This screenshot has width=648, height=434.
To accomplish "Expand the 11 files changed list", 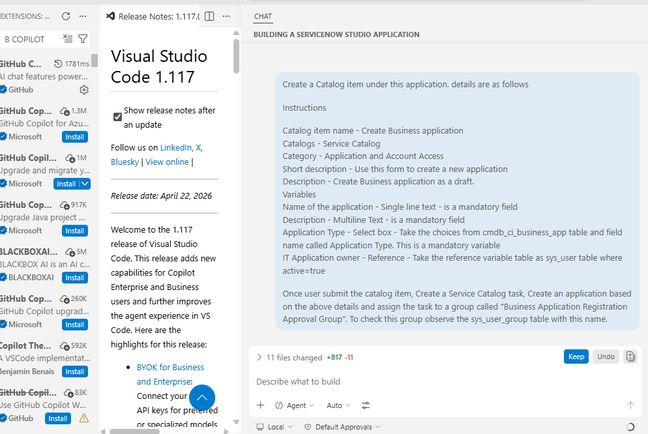I will tap(259, 357).
